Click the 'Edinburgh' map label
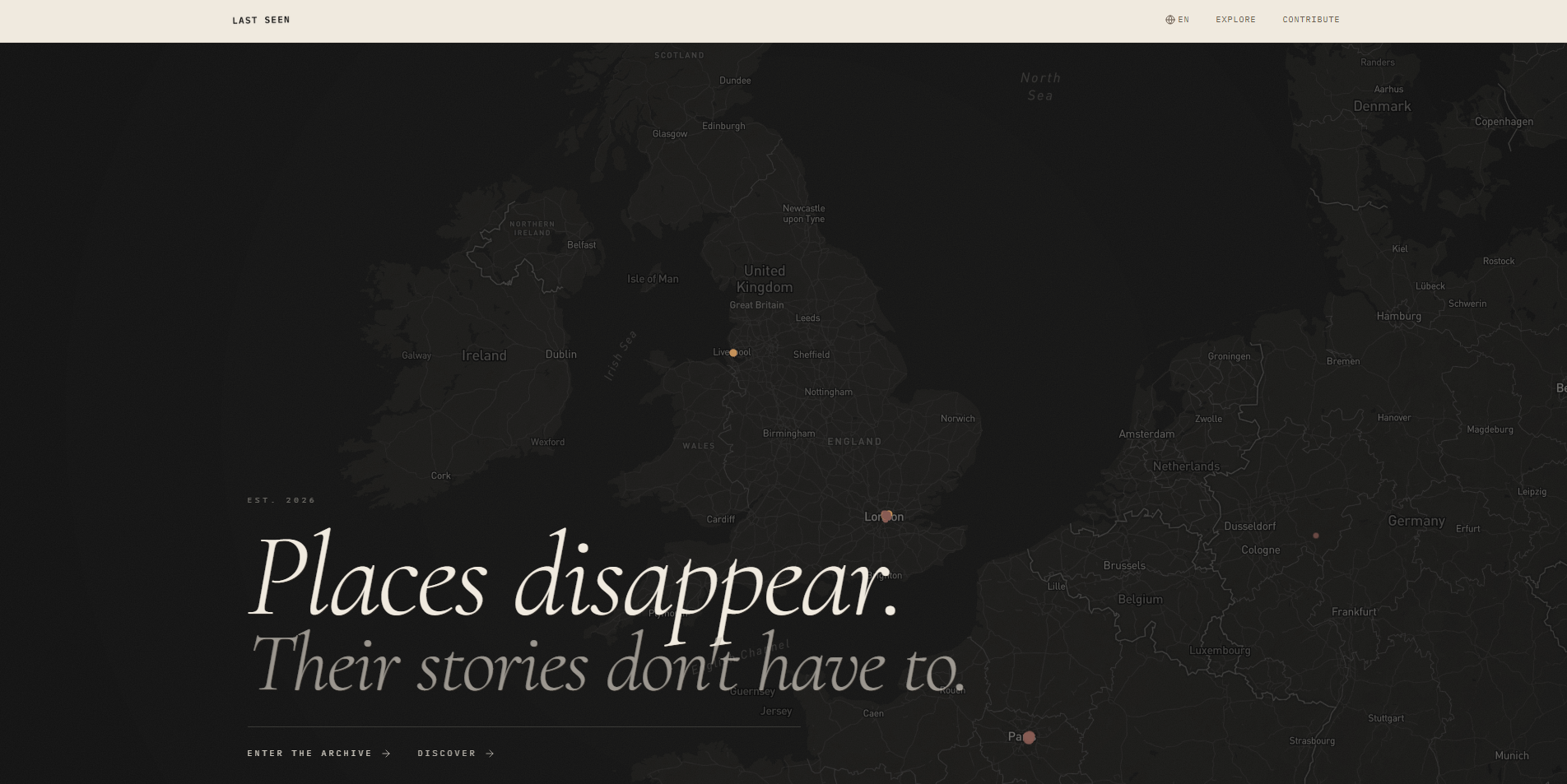1567x784 pixels. click(723, 126)
